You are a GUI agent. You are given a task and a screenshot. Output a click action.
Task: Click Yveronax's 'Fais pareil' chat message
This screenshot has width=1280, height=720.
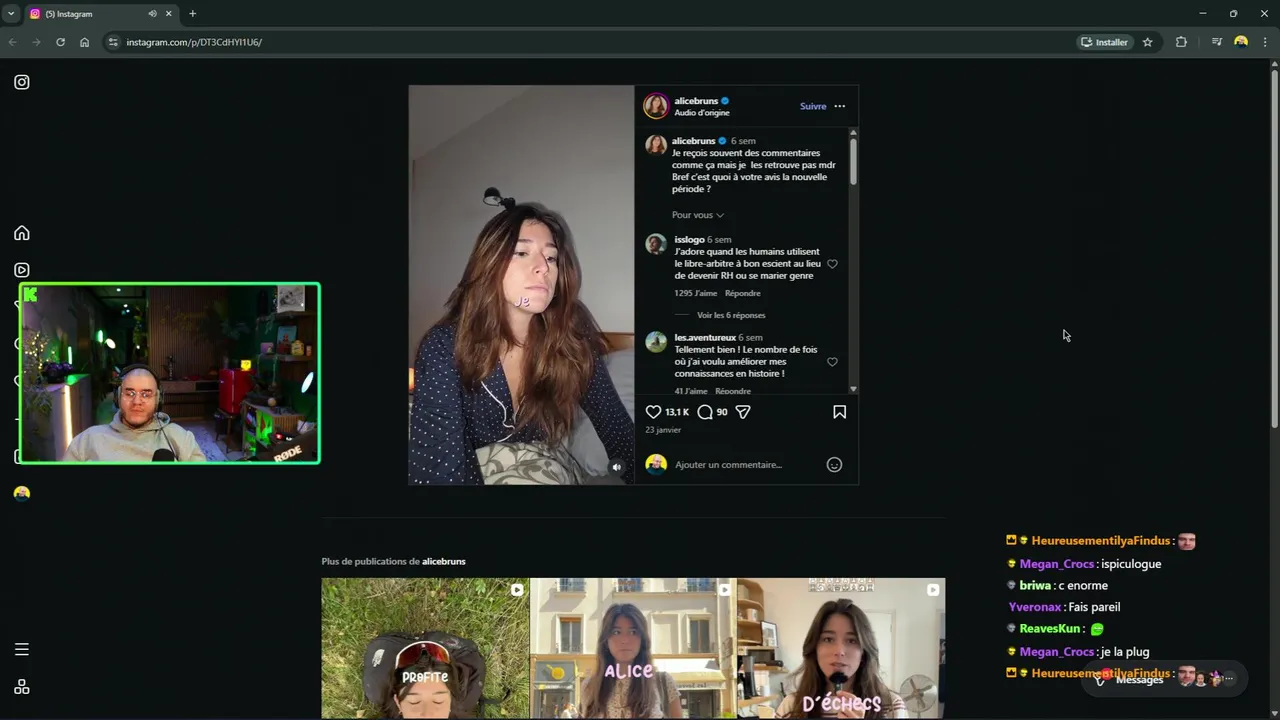point(1094,607)
